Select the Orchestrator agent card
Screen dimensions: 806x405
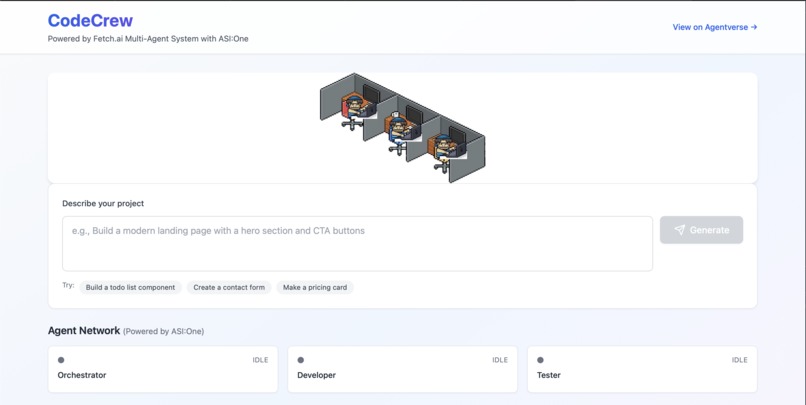click(x=162, y=369)
